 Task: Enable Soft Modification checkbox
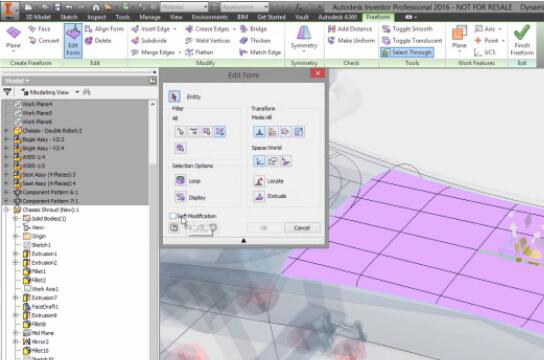172,216
